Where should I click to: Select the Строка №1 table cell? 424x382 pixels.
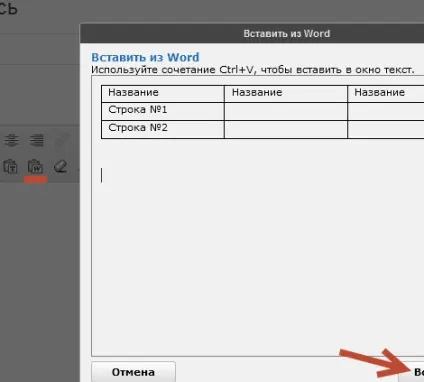[163, 111]
